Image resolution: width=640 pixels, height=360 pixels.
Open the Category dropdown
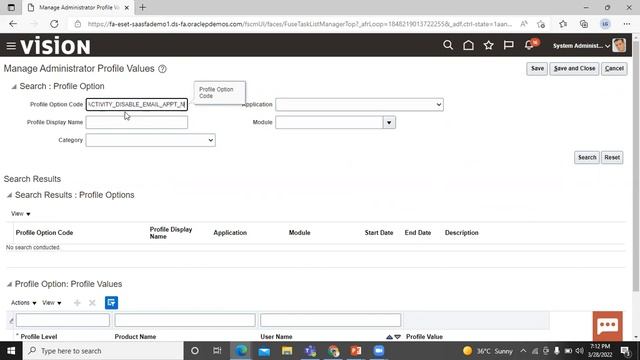coord(151,140)
